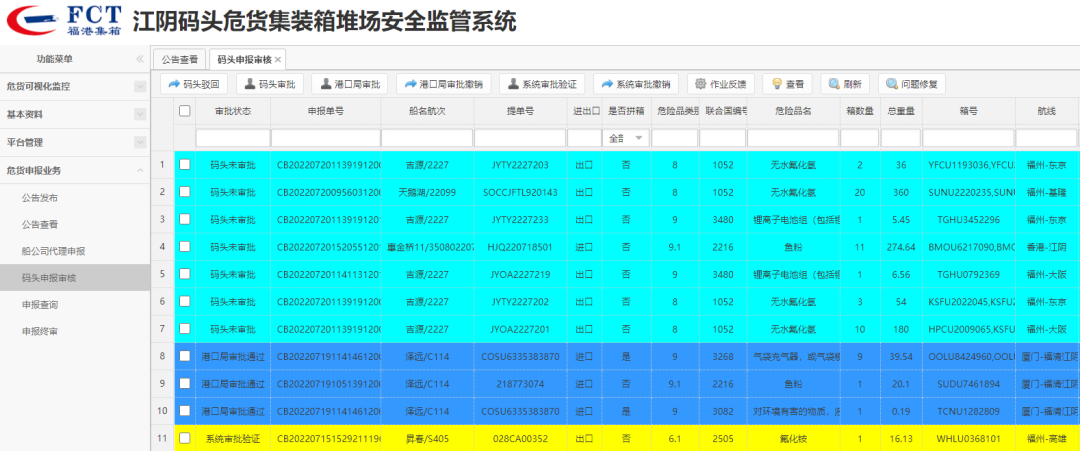
Task: Collapse the 功能菜单 sidebar using double-arrow icon
Action: (x=140, y=59)
